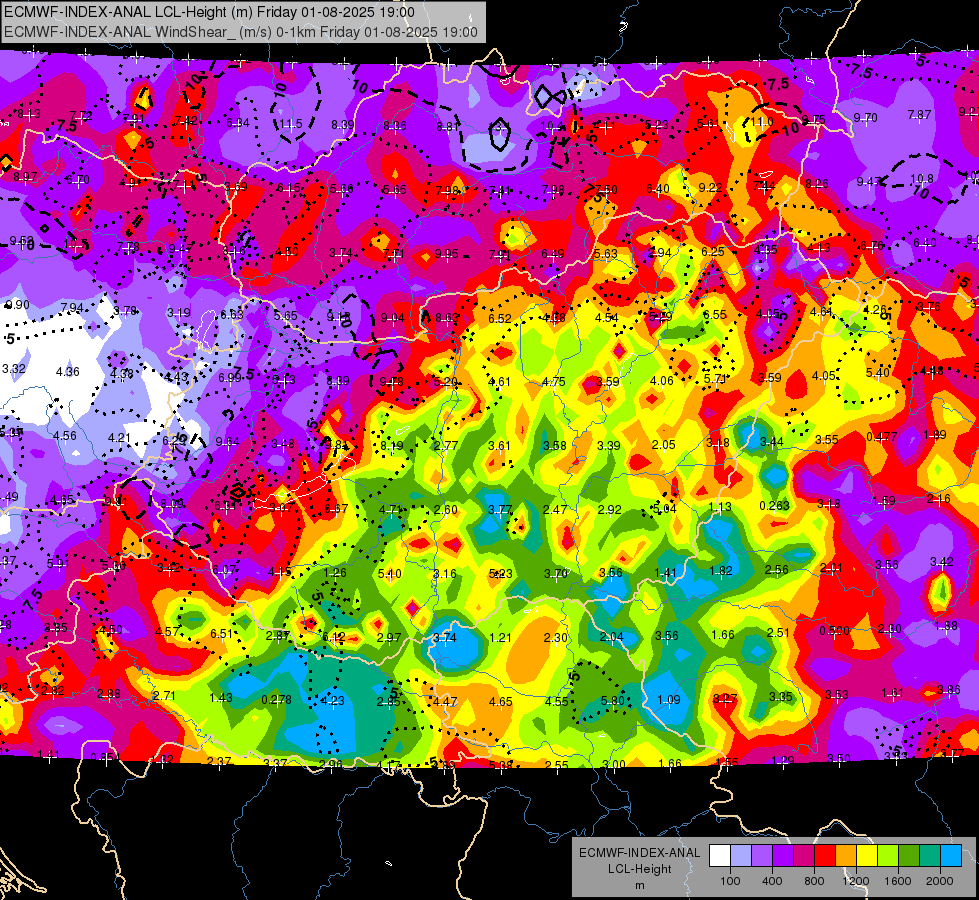The width and height of the screenshot is (979, 900).
Task: Click the wind shear value 9.64
Action: coord(227,442)
